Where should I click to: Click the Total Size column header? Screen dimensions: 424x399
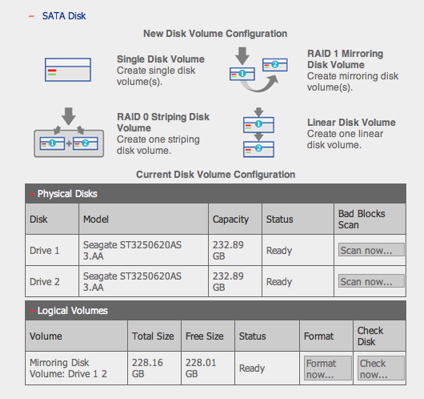[154, 336]
